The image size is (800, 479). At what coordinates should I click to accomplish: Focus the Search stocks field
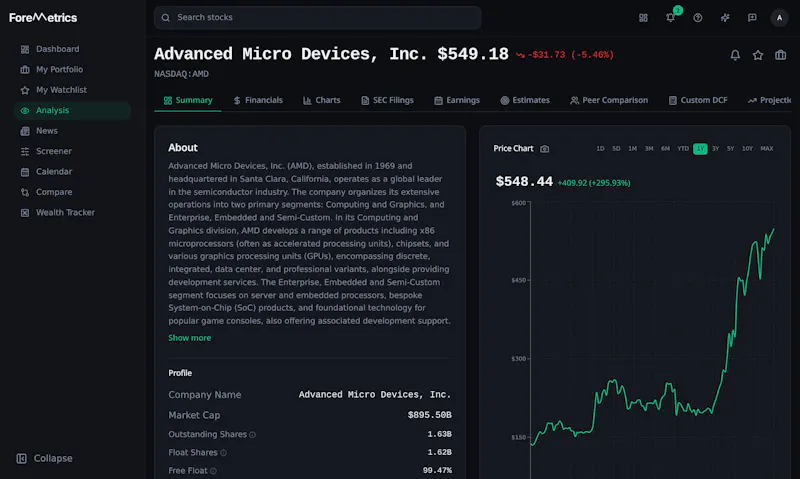click(x=317, y=17)
